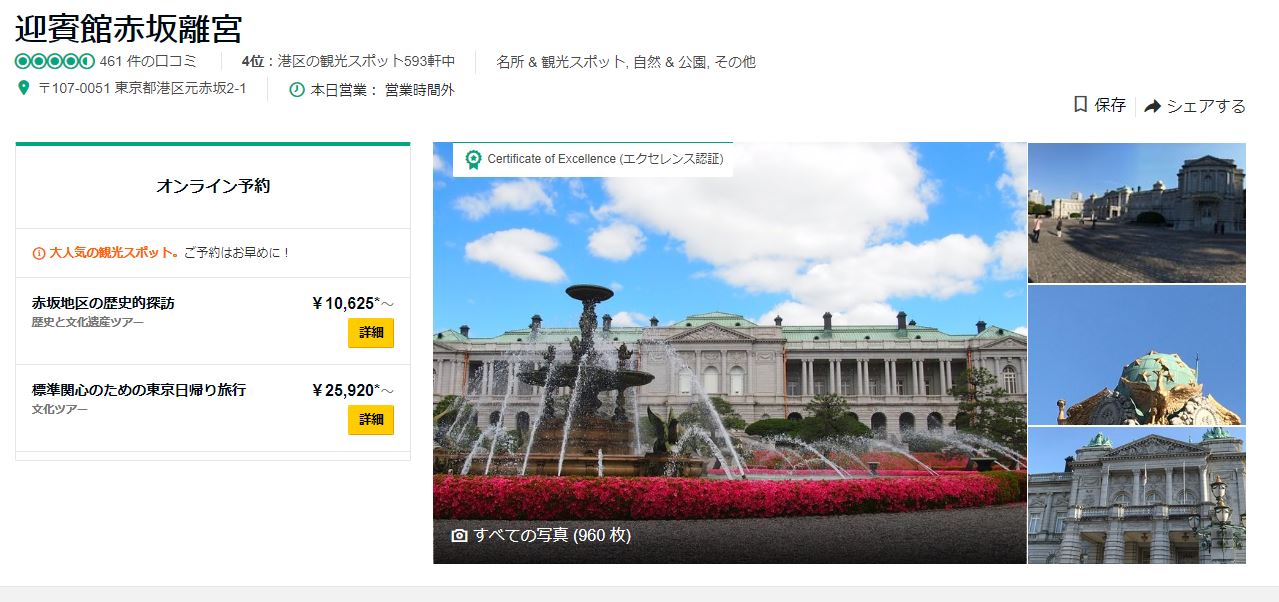Open the 461 件の口コミ reviews link
This screenshot has height=602, width=1279.
[x=148, y=61]
